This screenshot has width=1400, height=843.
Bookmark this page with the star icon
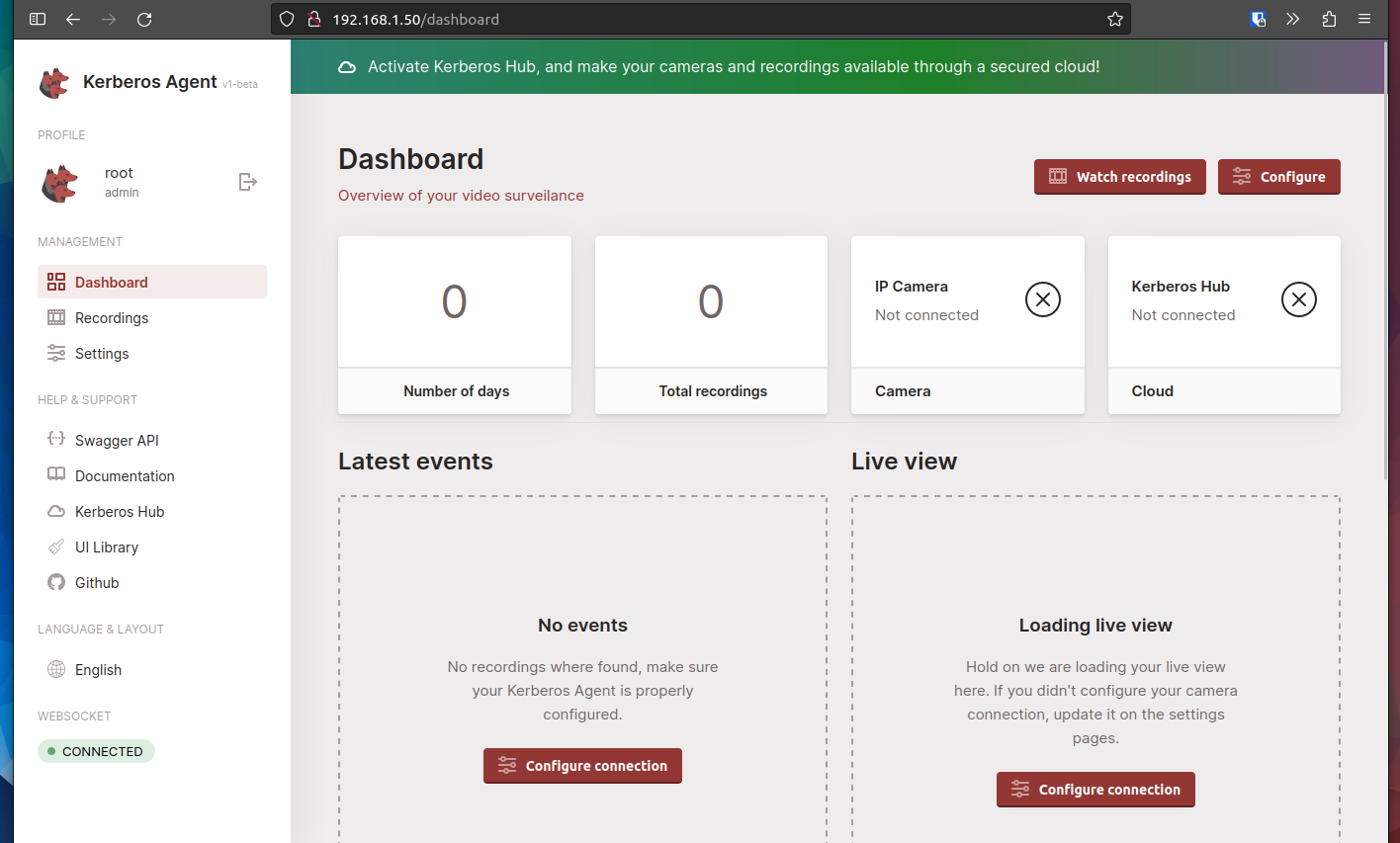pos(1115,19)
